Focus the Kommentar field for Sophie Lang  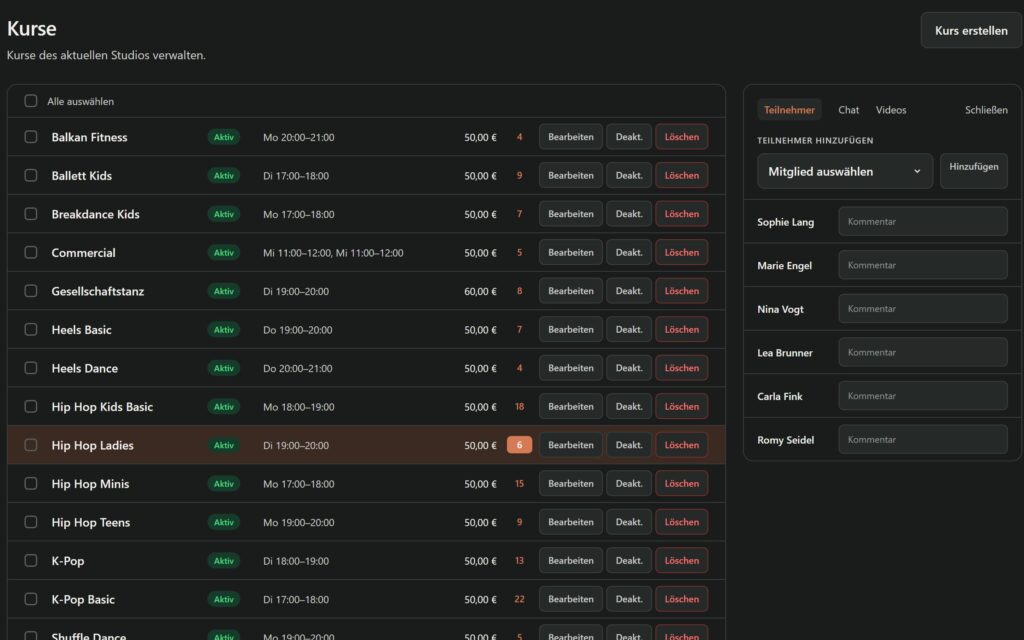click(x=923, y=221)
